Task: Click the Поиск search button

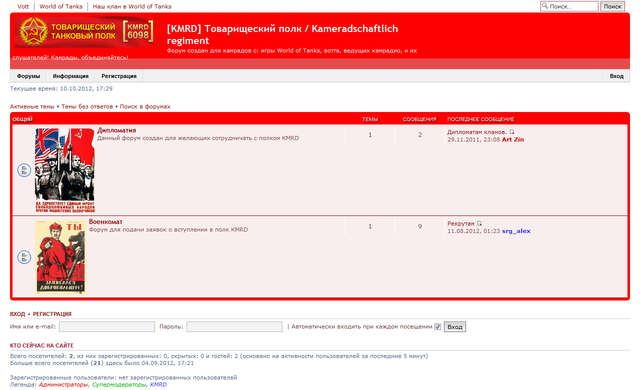Action: [x=612, y=6]
